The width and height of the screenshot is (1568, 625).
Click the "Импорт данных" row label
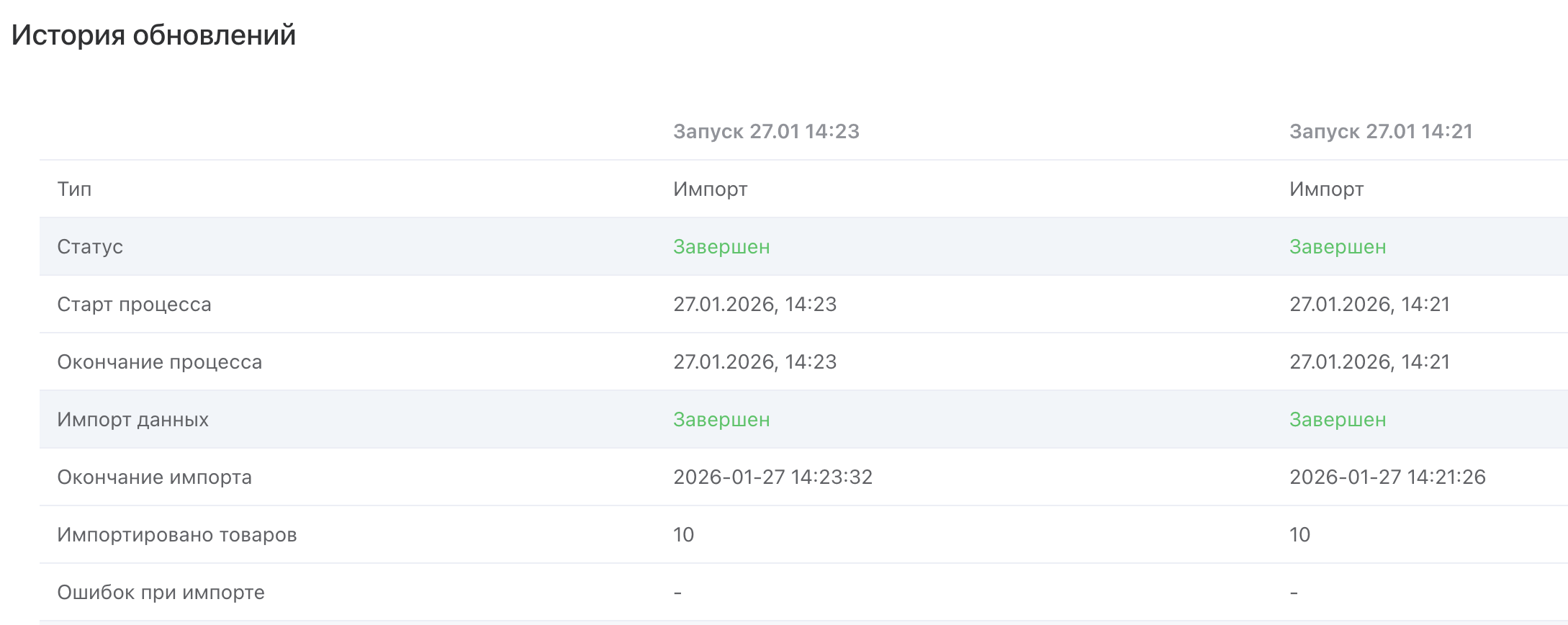tap(132, 420)
